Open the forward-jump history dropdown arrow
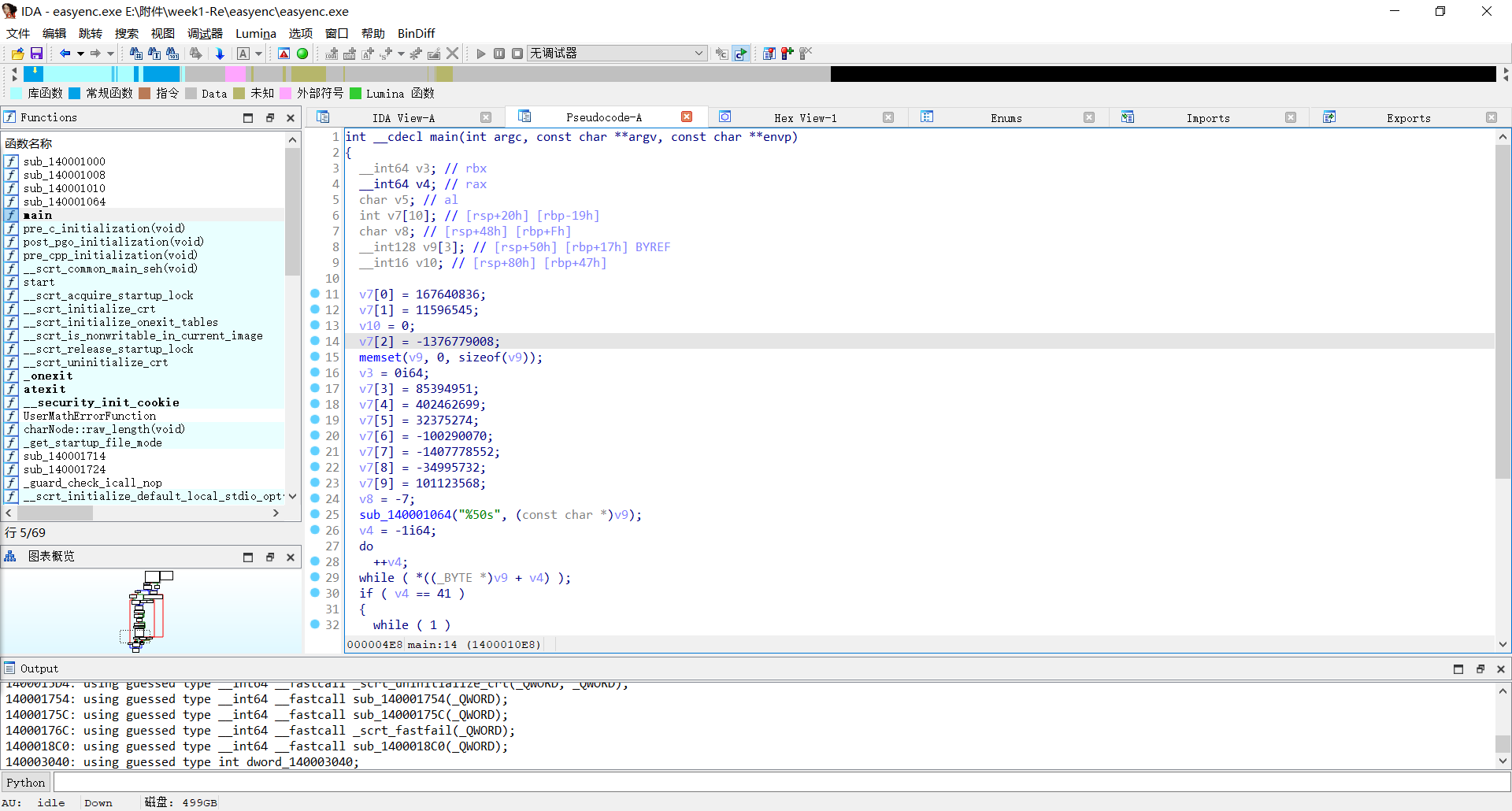Screen dimensions: 1512x811 click(x=110, y=54)
